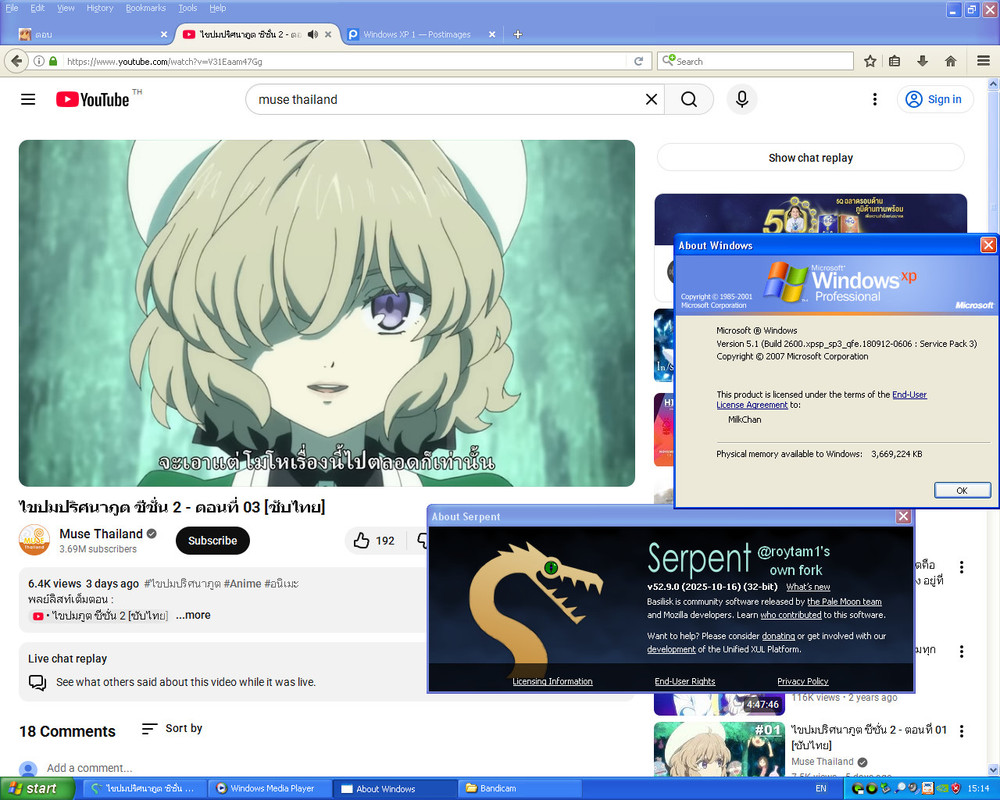The height and width of the screenshot is (800, 1000).
Task: Open options for the #01 episode video
Action: tap(961, 731)
